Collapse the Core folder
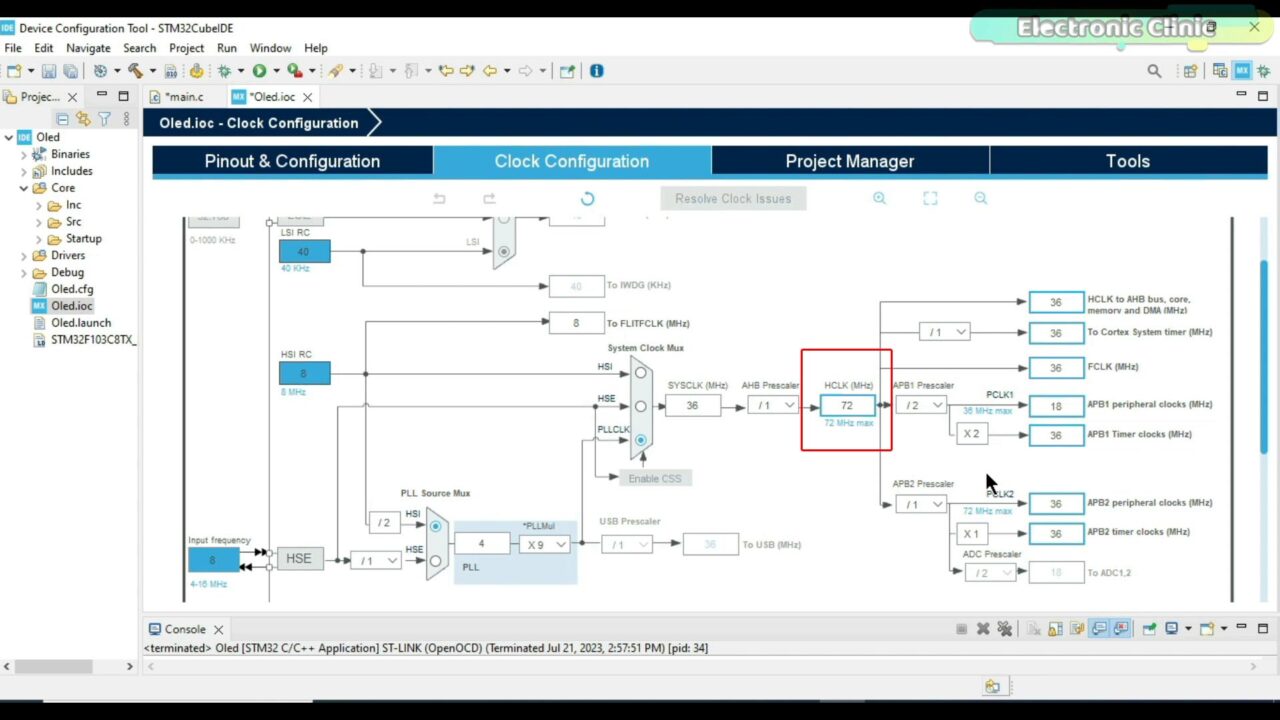 (24, 188)
